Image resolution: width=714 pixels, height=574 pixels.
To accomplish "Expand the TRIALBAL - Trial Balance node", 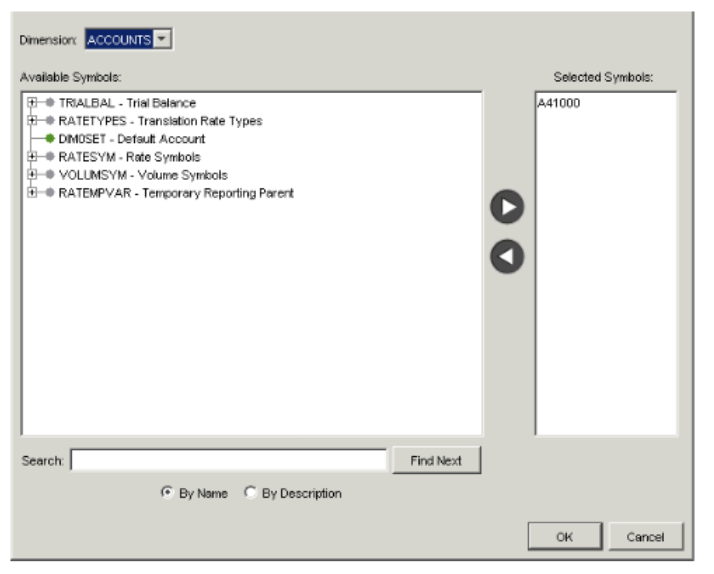I will coord(32,103).
